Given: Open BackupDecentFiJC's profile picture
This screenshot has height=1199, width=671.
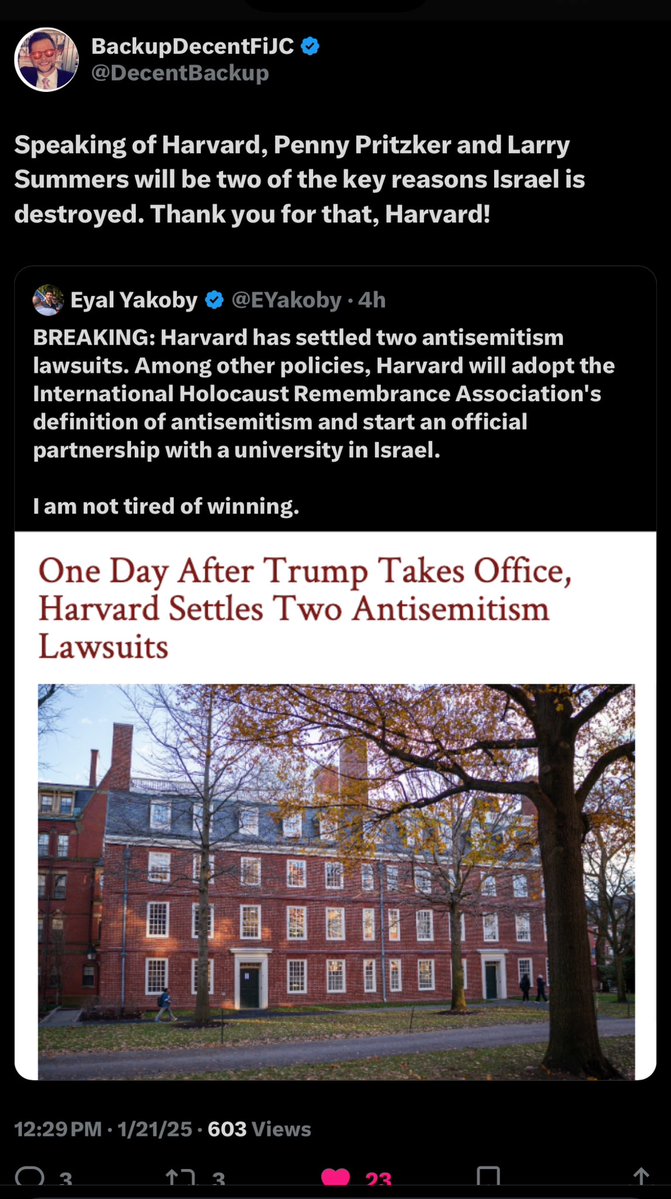Looking at the screenshot, I should pos(46,59).
